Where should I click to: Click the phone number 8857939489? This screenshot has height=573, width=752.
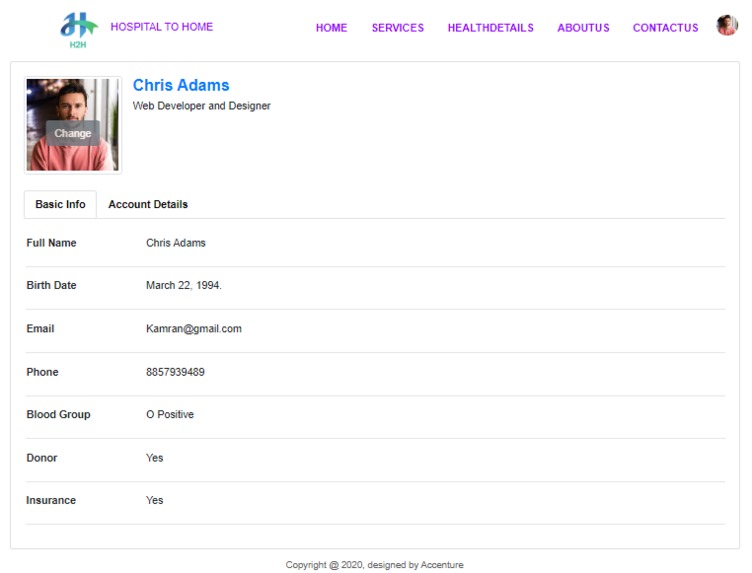pos(175,372)
